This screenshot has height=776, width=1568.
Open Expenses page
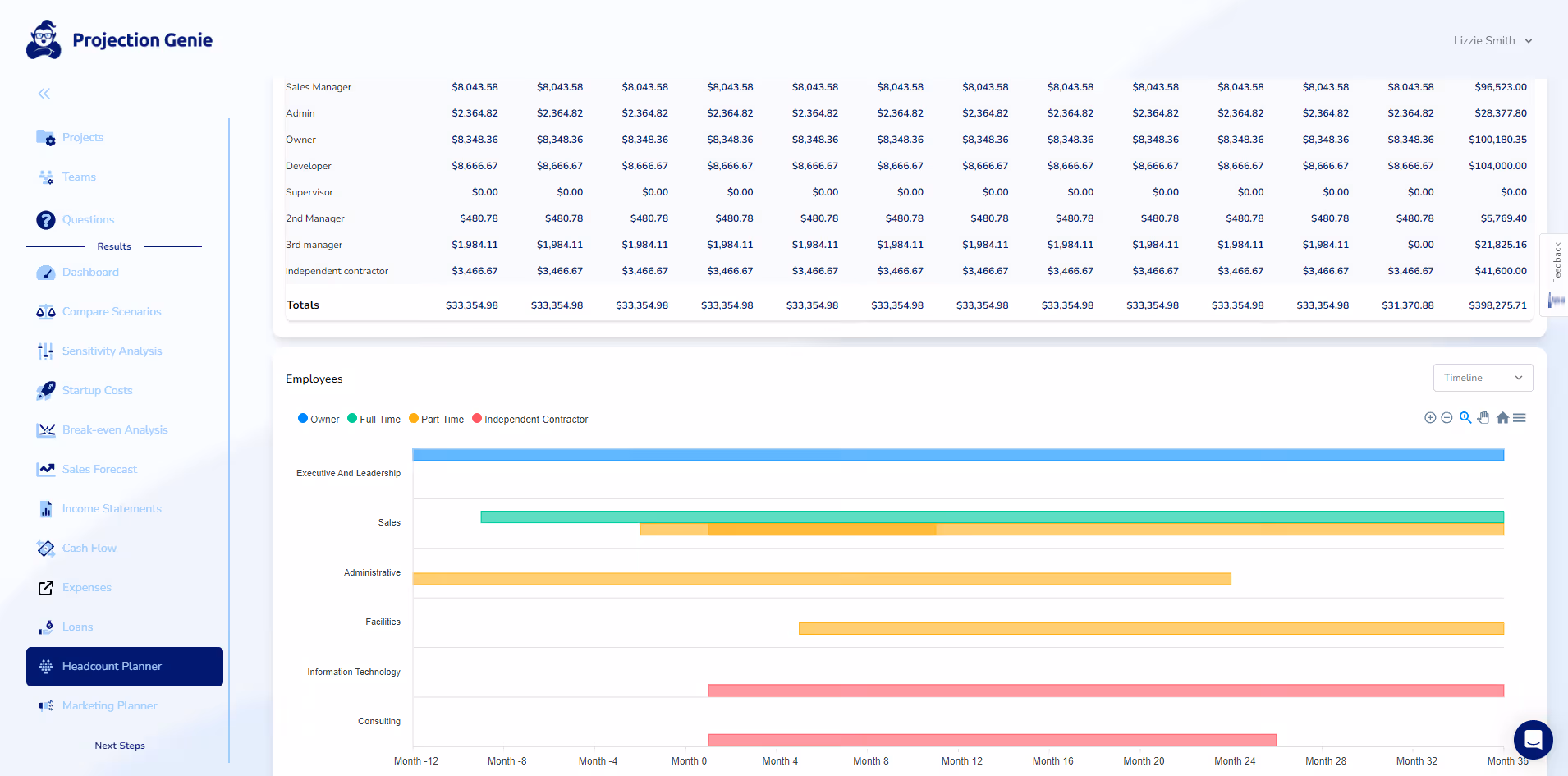coord(86,587)
